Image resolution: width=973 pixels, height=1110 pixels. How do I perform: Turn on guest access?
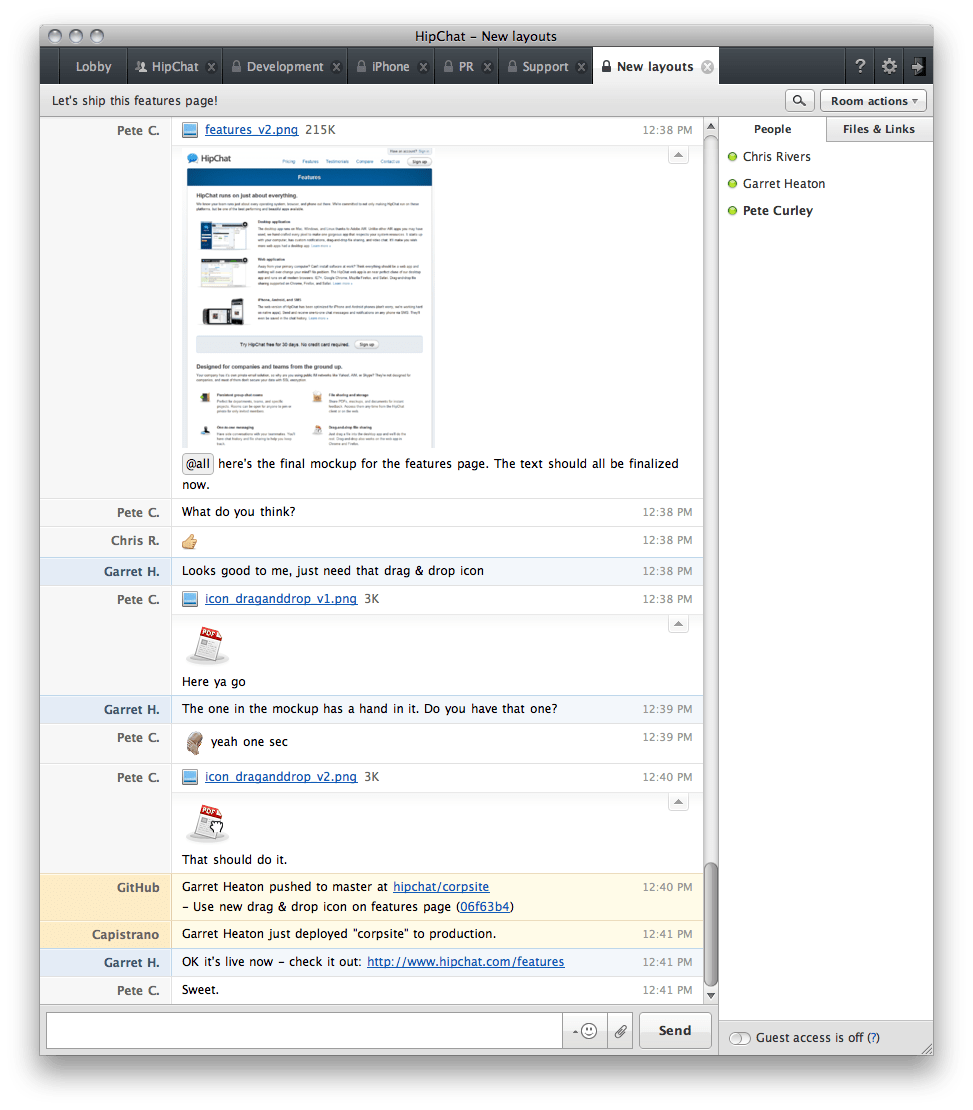click(739, 1038)
